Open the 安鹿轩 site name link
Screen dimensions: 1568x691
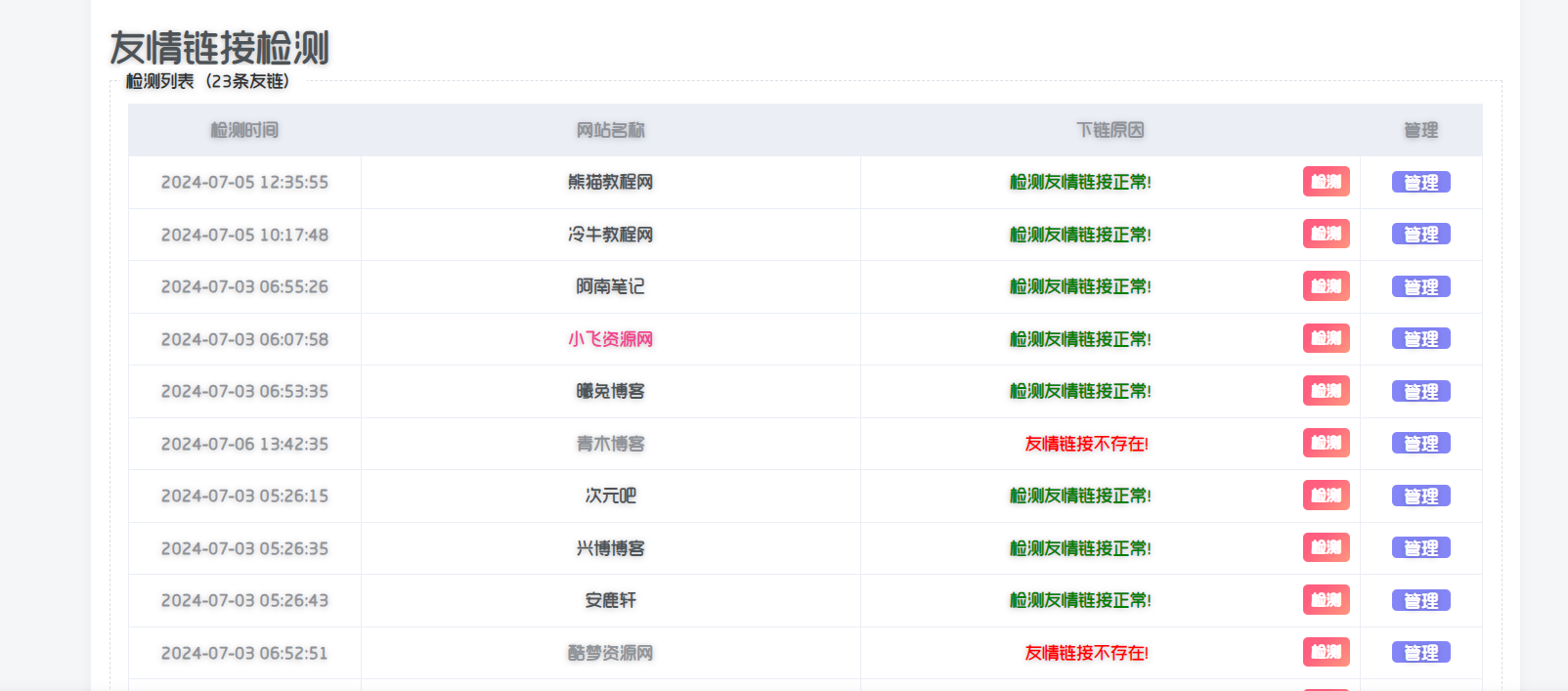[x=610, y=600]
